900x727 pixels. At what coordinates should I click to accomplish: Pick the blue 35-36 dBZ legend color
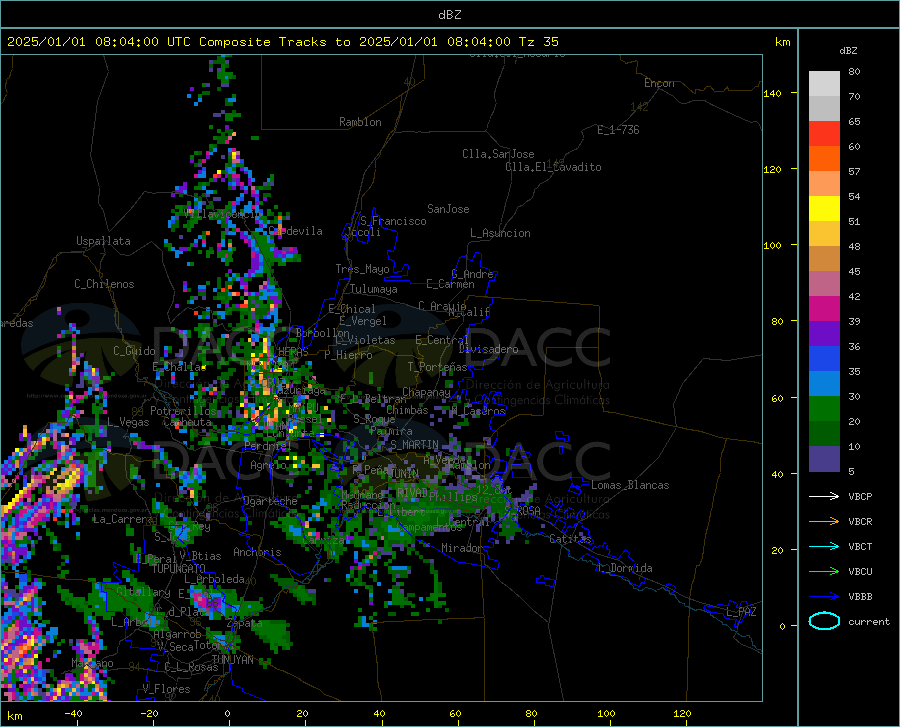coord(824,359)
